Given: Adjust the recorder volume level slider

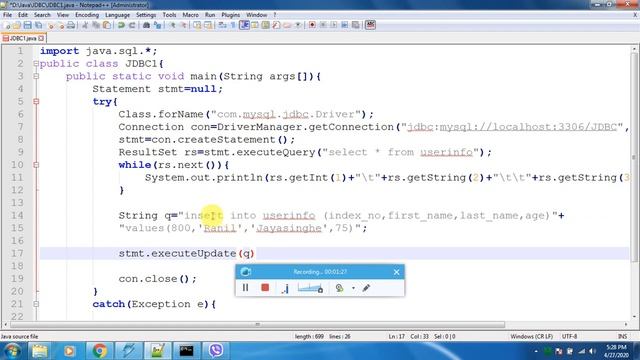Looking at the screenshot, I should [x=310, y=289].
